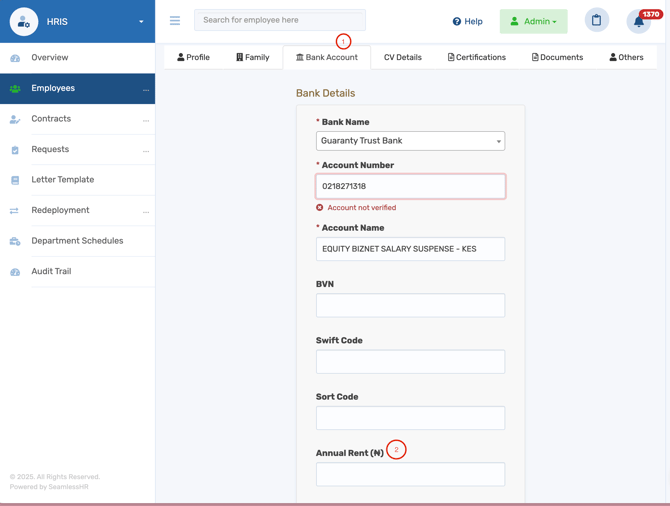This screenshot has height=506, width=670.
Task: Open the Documents tab
Action: (557, 58)
